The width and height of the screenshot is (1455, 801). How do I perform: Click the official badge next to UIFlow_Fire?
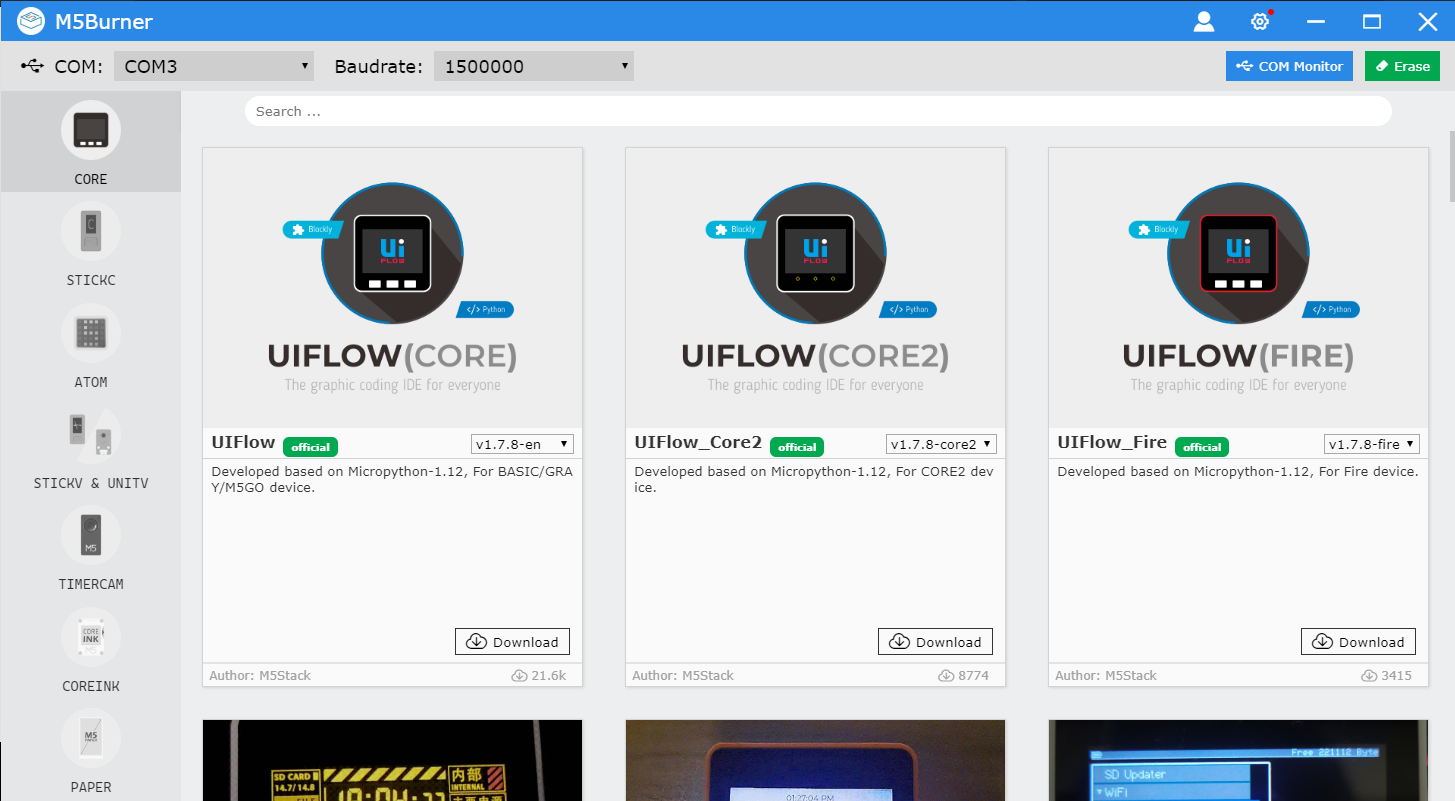tap(1202, 447)
